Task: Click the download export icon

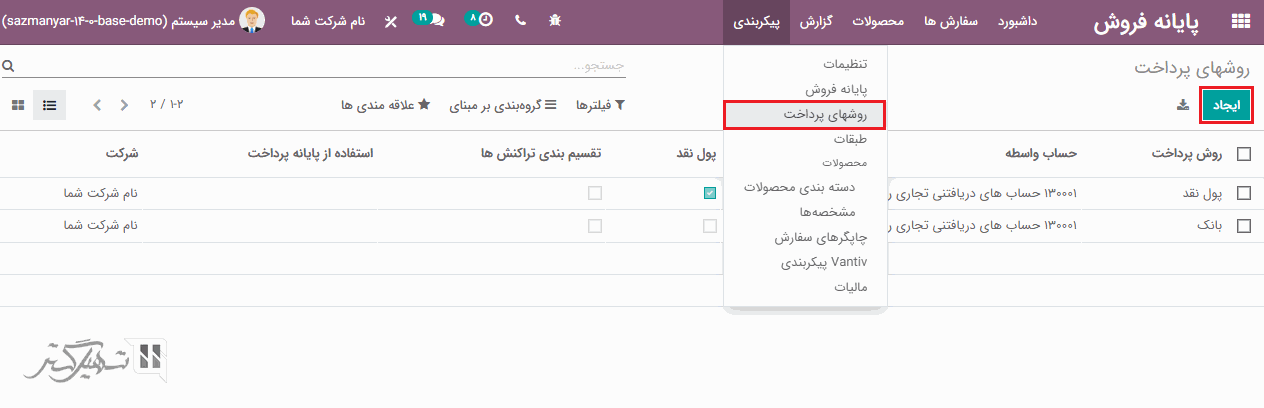Action: point(1183,105)
